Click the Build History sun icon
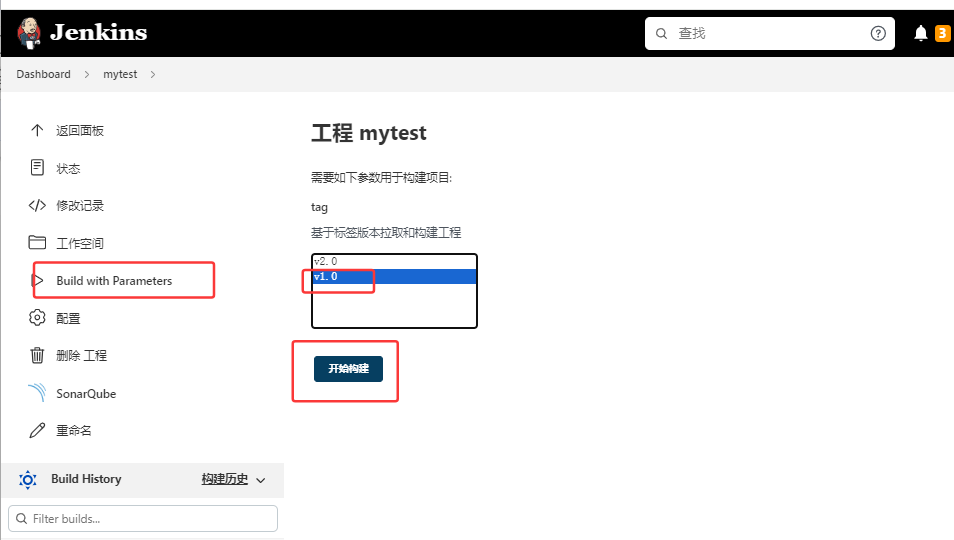The image size is (954, 540). (27, 480)
